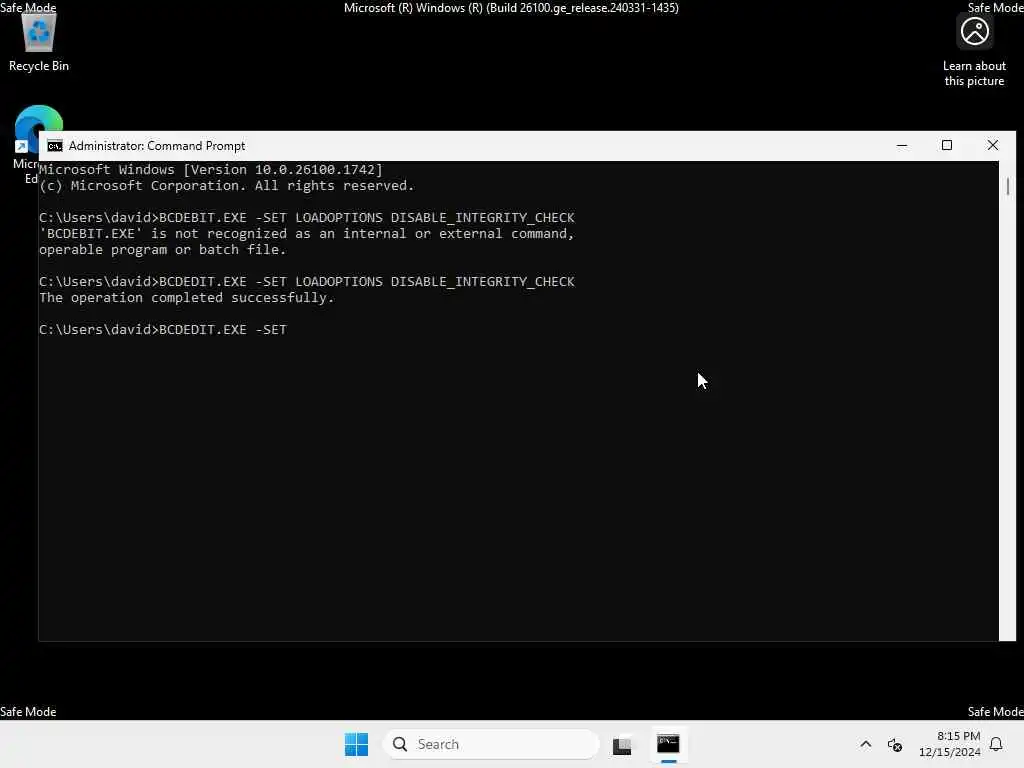This screenshot has width=1024, height=768.
Task: Maximize the Command Prompt window
Action: [x=947, y=146]
